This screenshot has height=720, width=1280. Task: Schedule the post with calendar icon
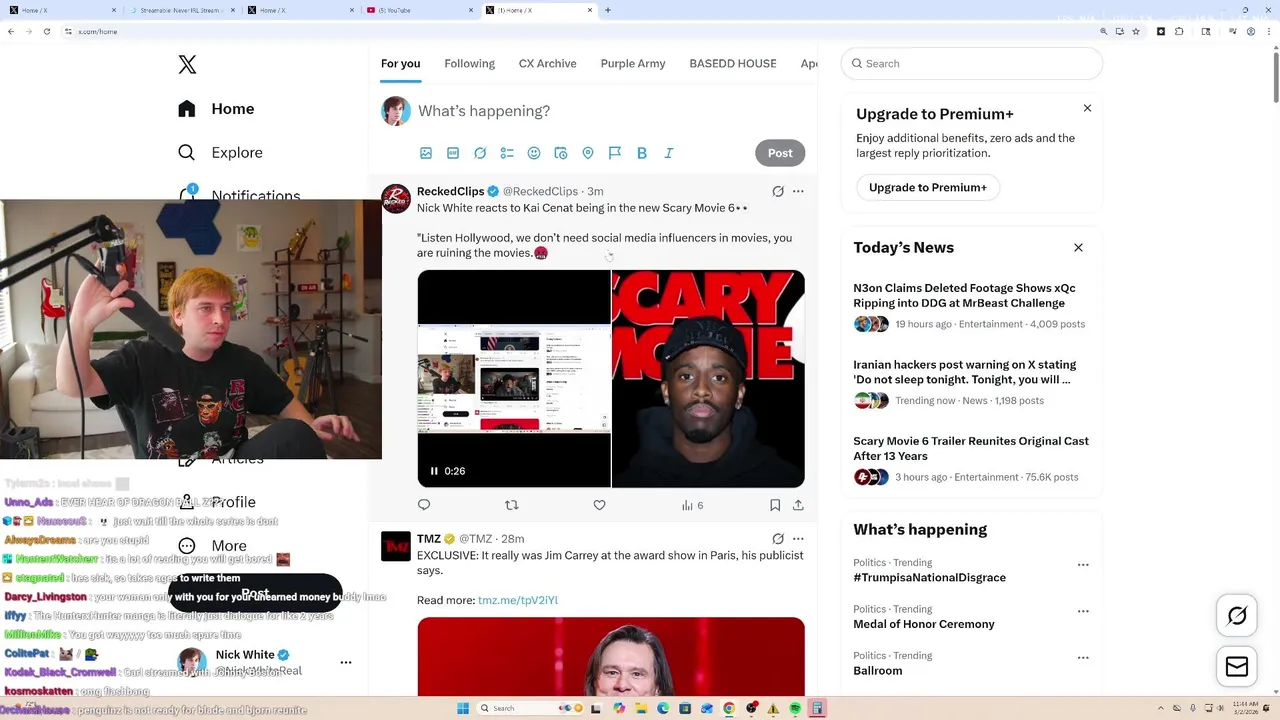561,153
